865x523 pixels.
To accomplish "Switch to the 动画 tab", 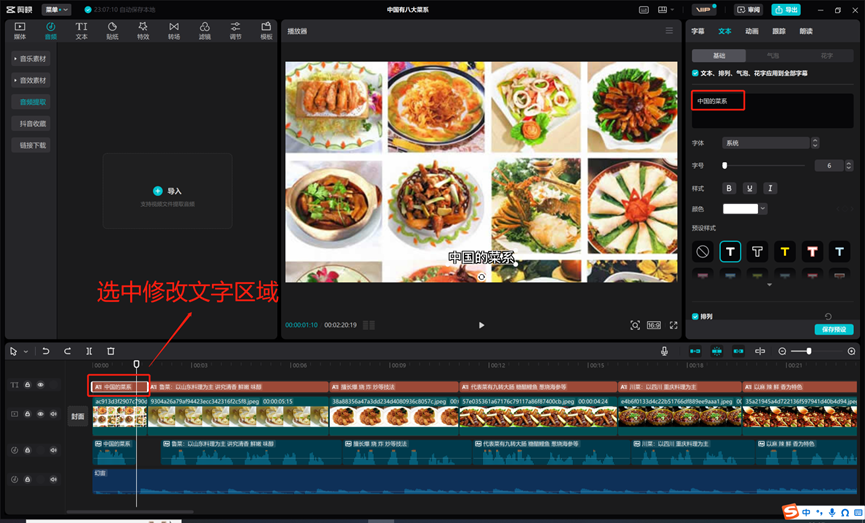I will tap(752, 31).
